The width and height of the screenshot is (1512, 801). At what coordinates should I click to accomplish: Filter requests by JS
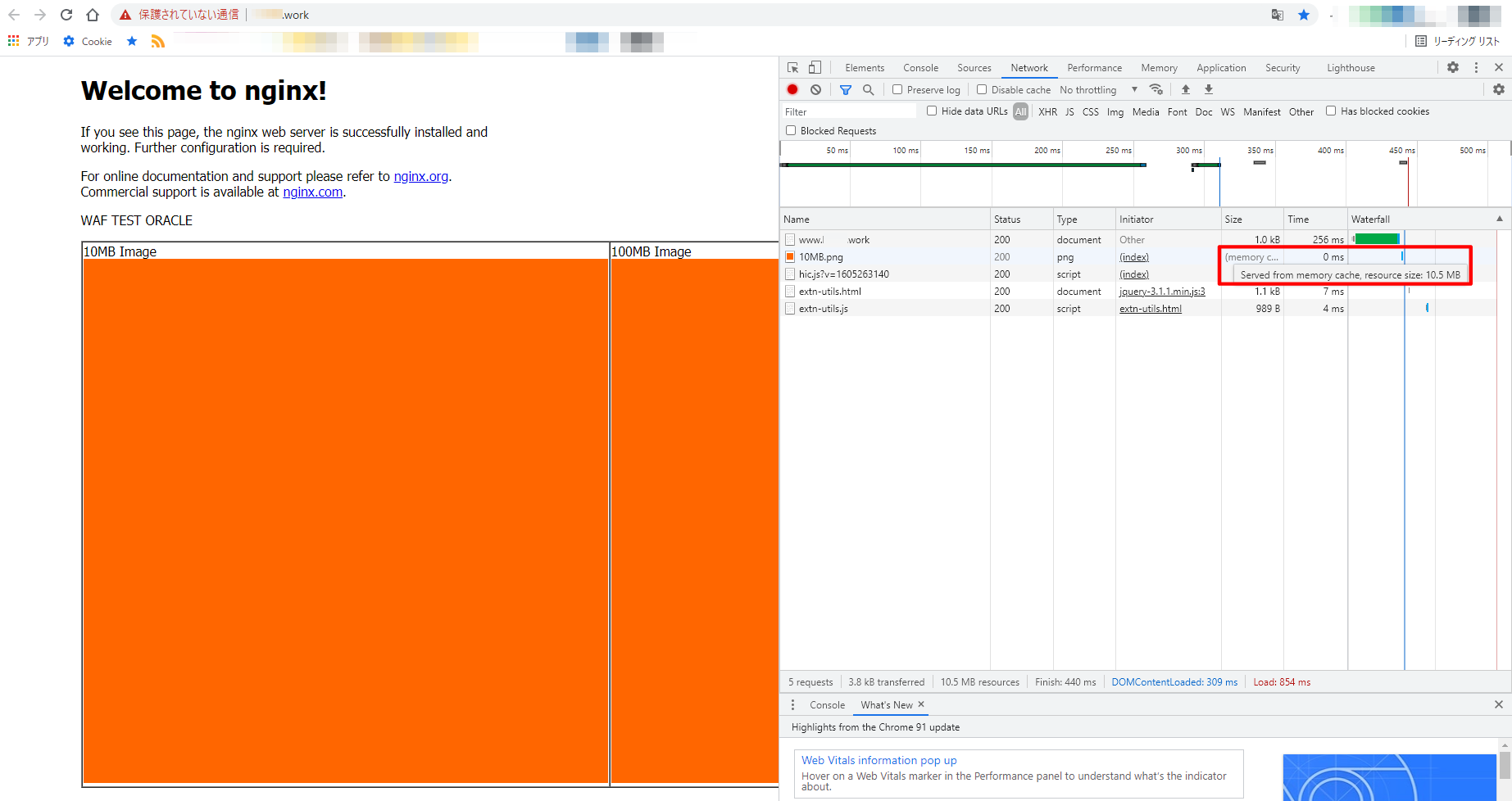(1069, 111)
